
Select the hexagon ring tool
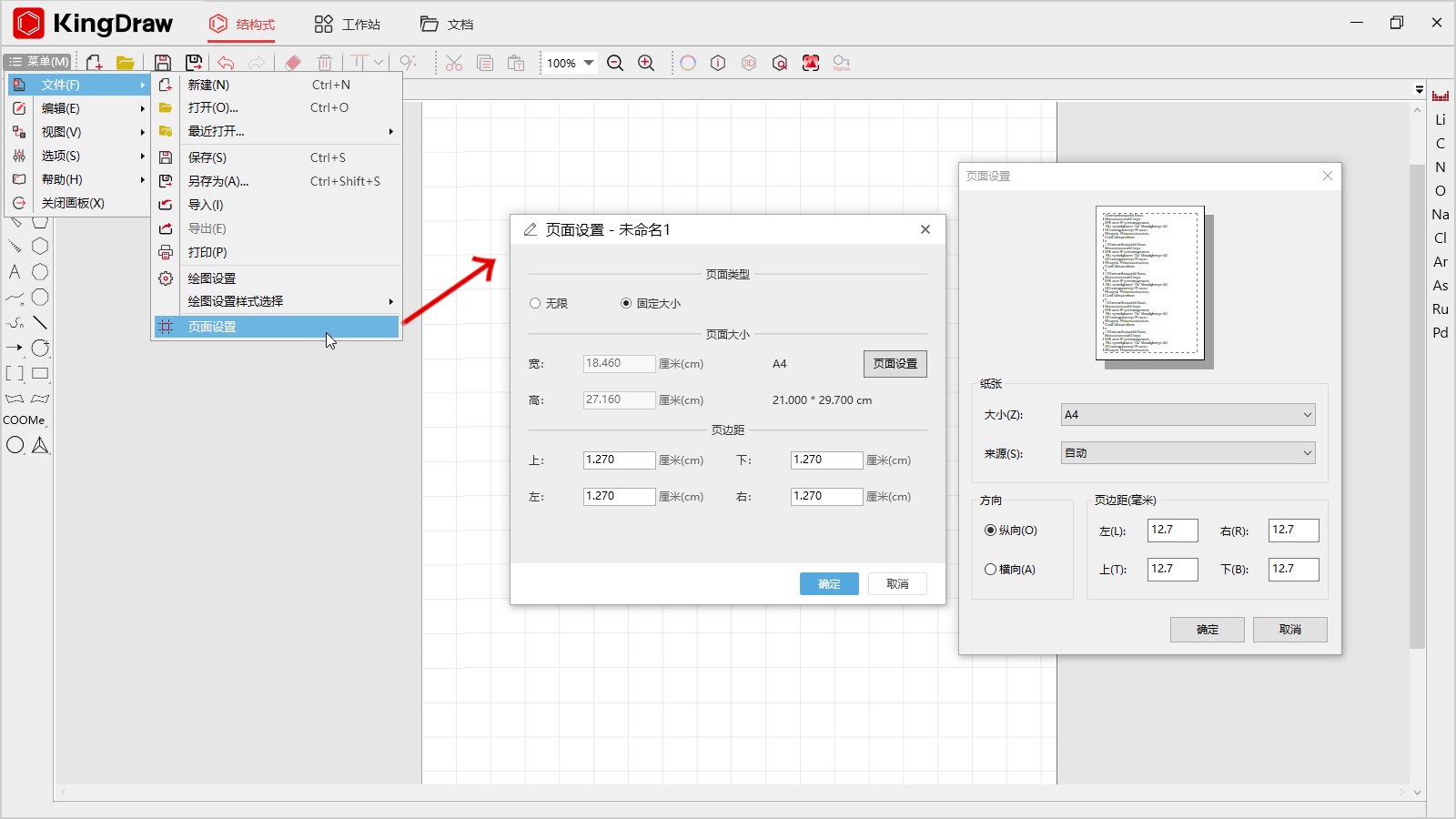(x=40, y=247)
